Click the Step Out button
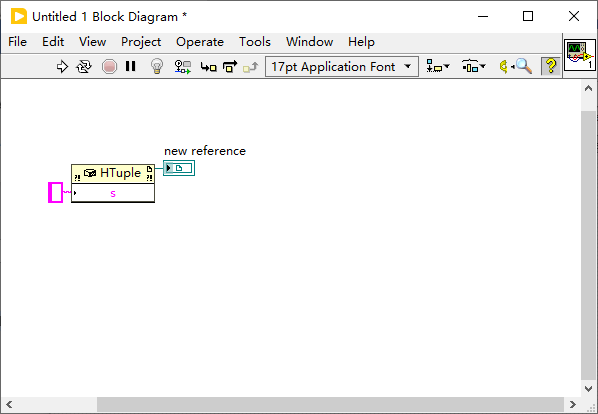This screenshot has height=414, width=598. (x=251, y=67)
